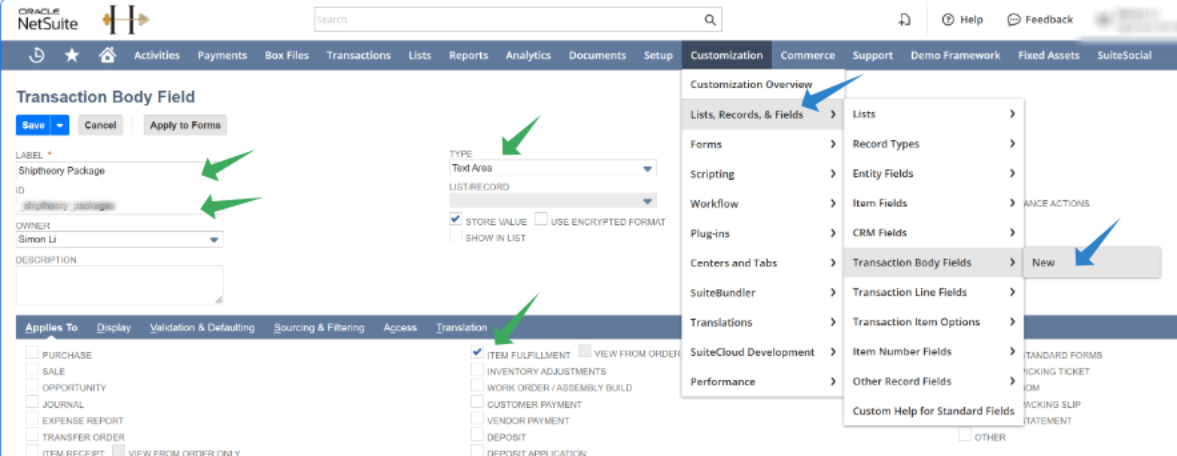The width and height of the screenshot is (1177, 456).
Task: Switch to the Display tab
Action: pos(114,328)
